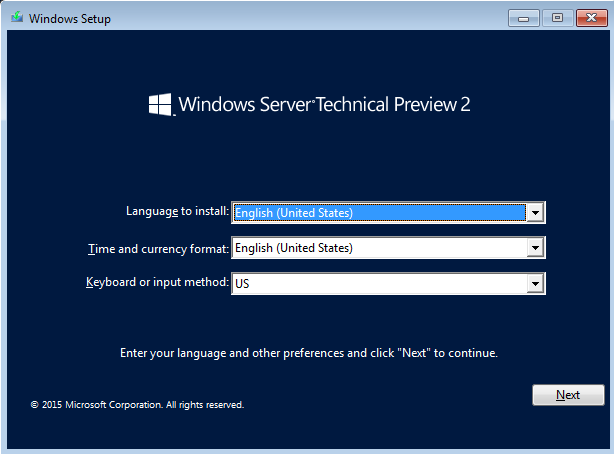Click the 'Language to install:' label
The height and width of the screenshot is (454, 614).
pyautogui.click(x=177, y=211)
